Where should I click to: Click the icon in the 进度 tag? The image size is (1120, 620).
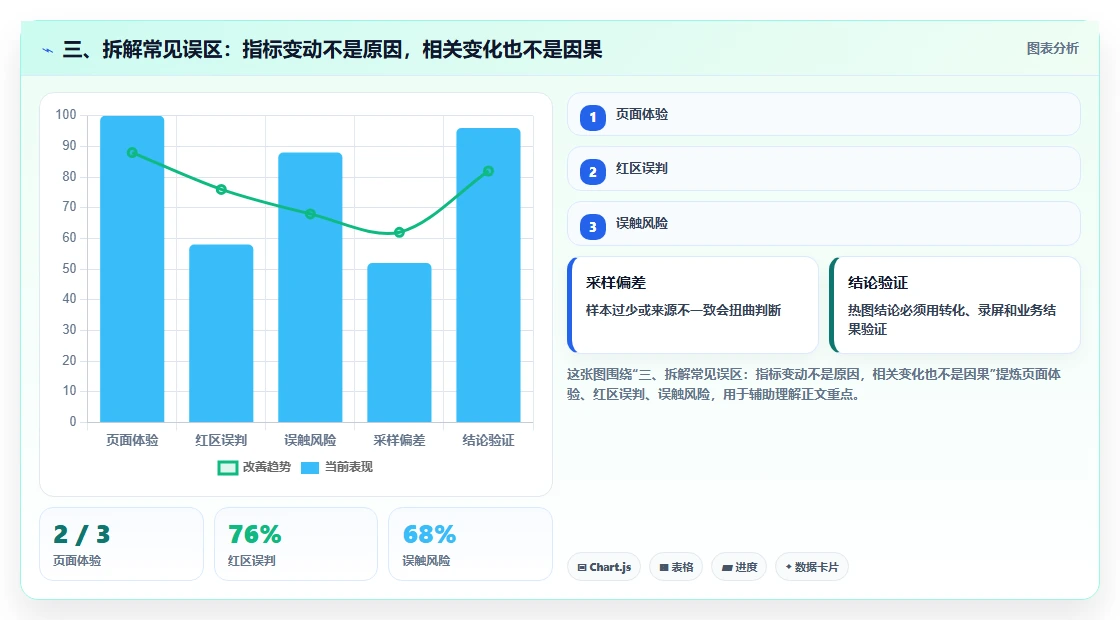tap(727, 567)
